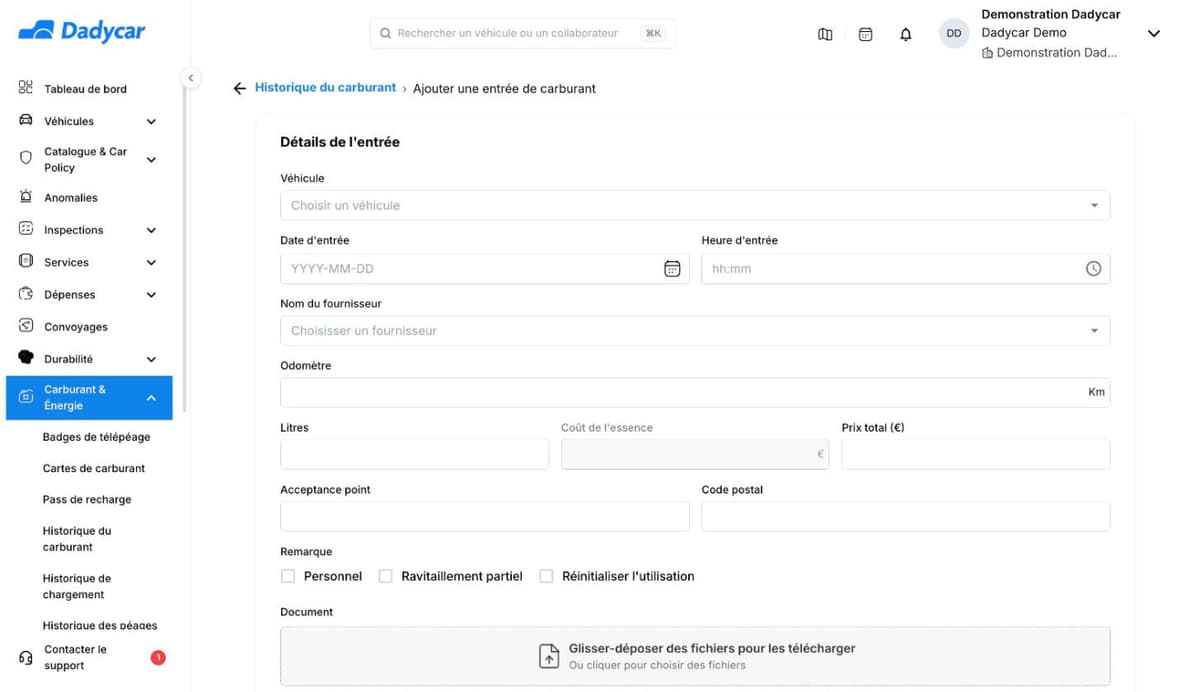Focus the vehicle or collaborator search box

click(522, 33)
